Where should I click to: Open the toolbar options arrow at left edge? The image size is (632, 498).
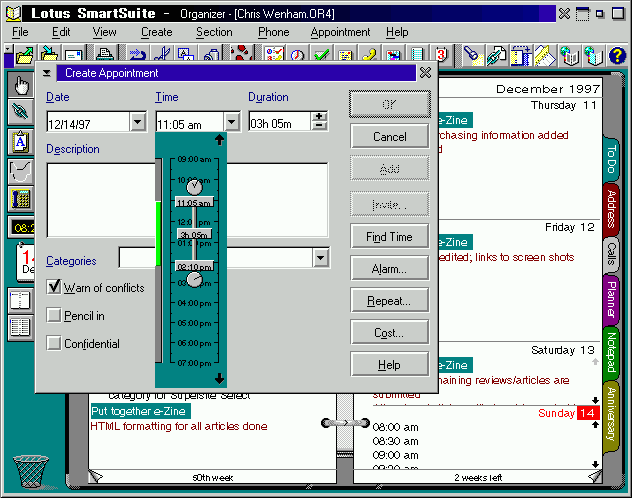(x=8, y=49)
